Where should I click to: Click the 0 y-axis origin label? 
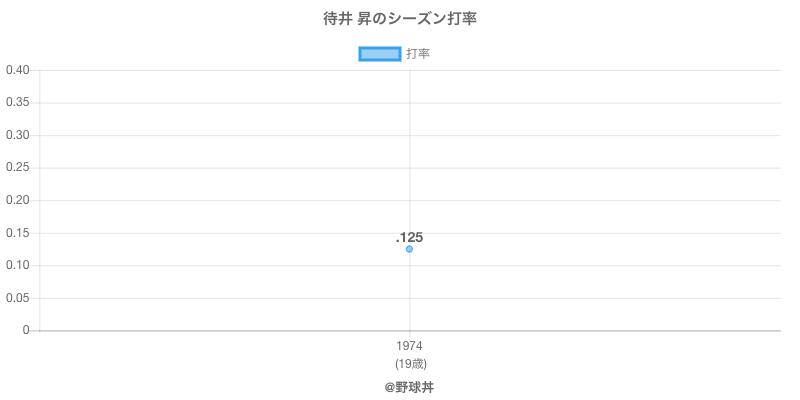tap(27, 330)
